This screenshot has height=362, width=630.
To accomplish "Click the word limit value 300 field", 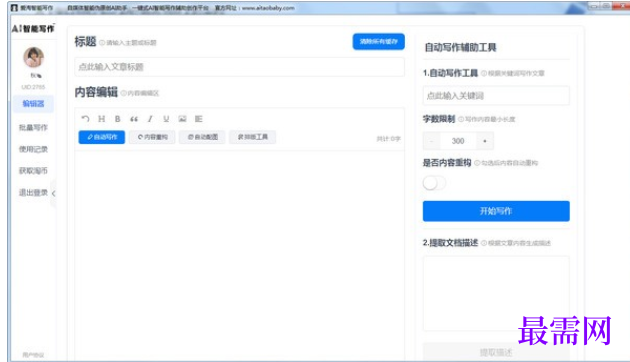I will (458, 141).
